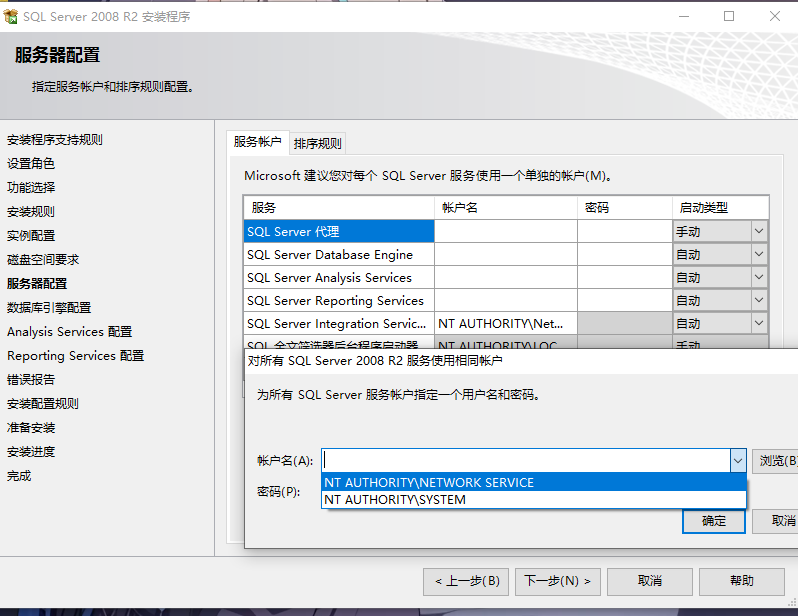Image resolution: width=798 pixels, height=616 pixels.
Task: Choose NT AUTHORITY\NETWORK SERVICE from list
Action: [534, 482]
